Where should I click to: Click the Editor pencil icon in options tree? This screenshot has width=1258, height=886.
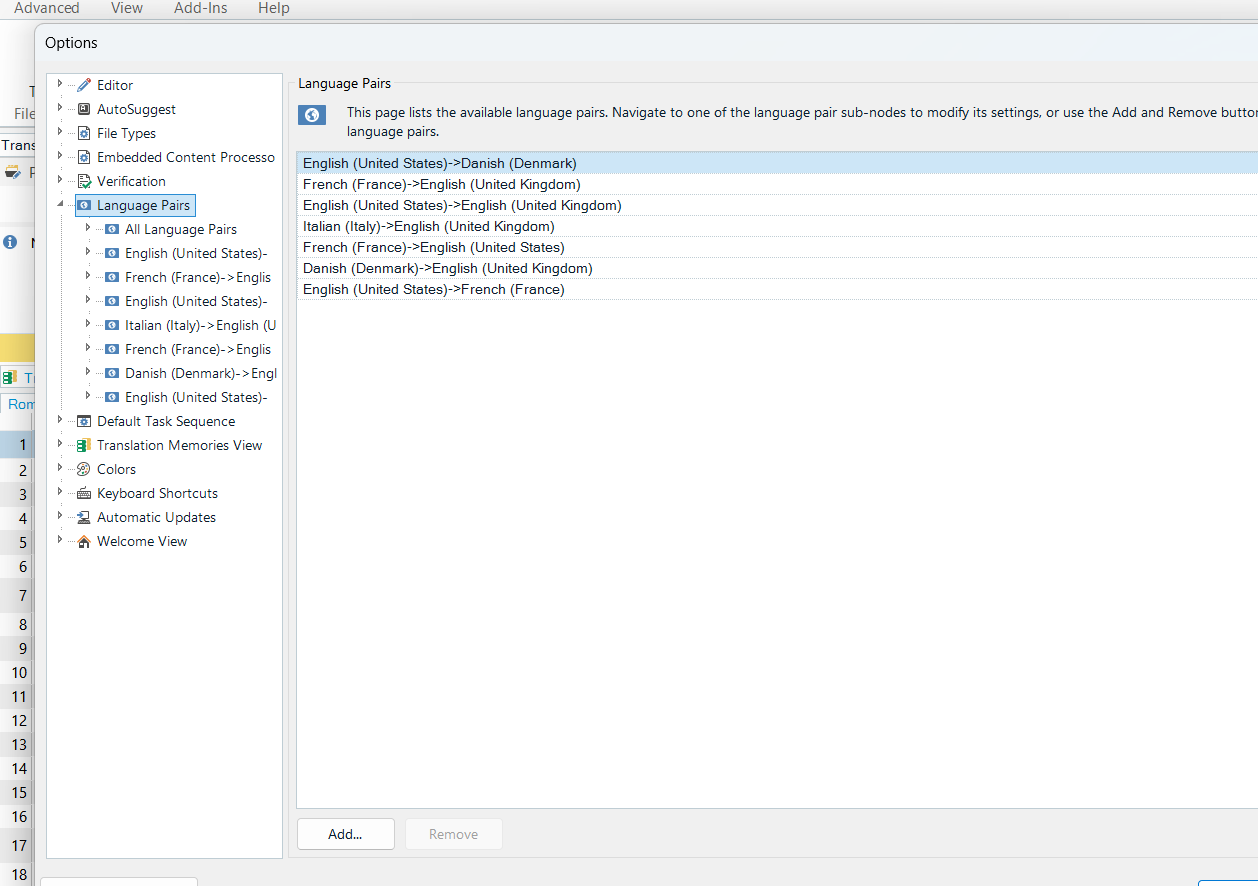point(84,85)
